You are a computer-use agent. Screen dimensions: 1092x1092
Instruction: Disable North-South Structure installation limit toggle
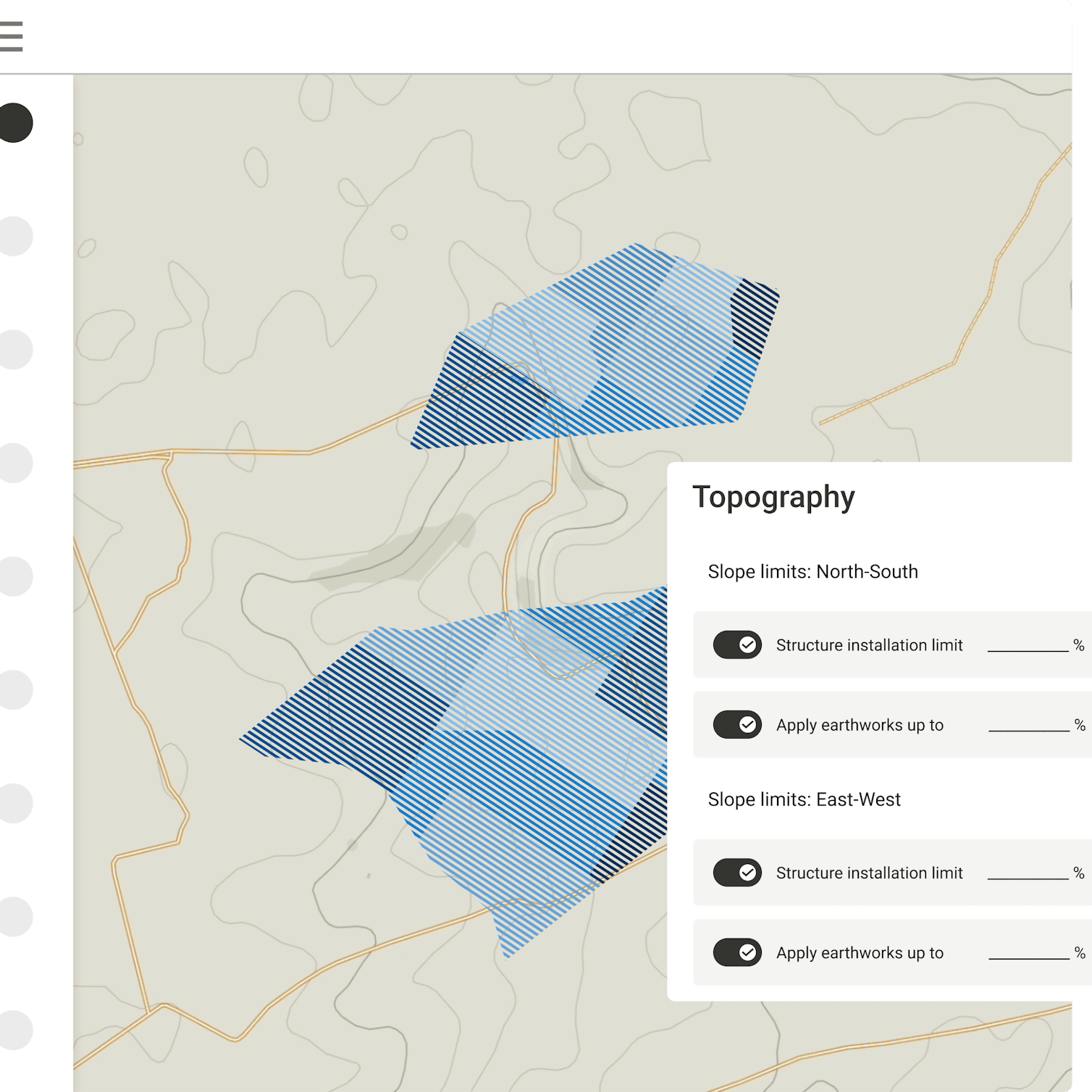coord(737,644)
